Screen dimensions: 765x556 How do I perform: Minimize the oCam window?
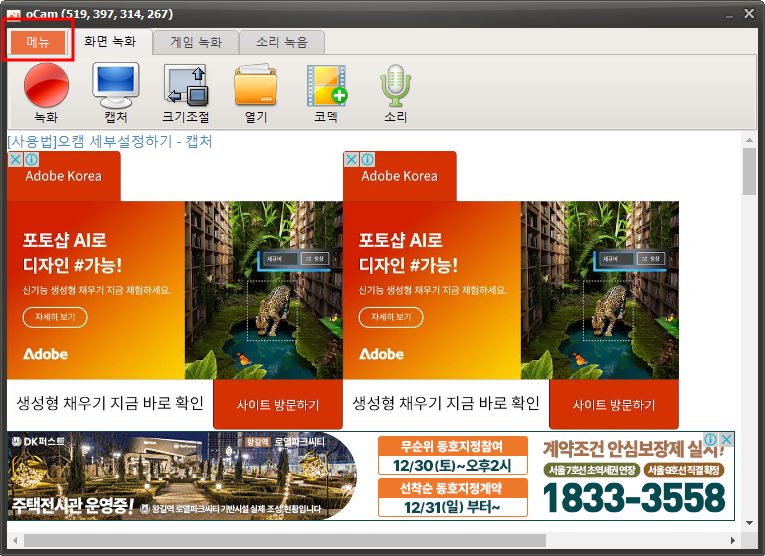[729, 15]
